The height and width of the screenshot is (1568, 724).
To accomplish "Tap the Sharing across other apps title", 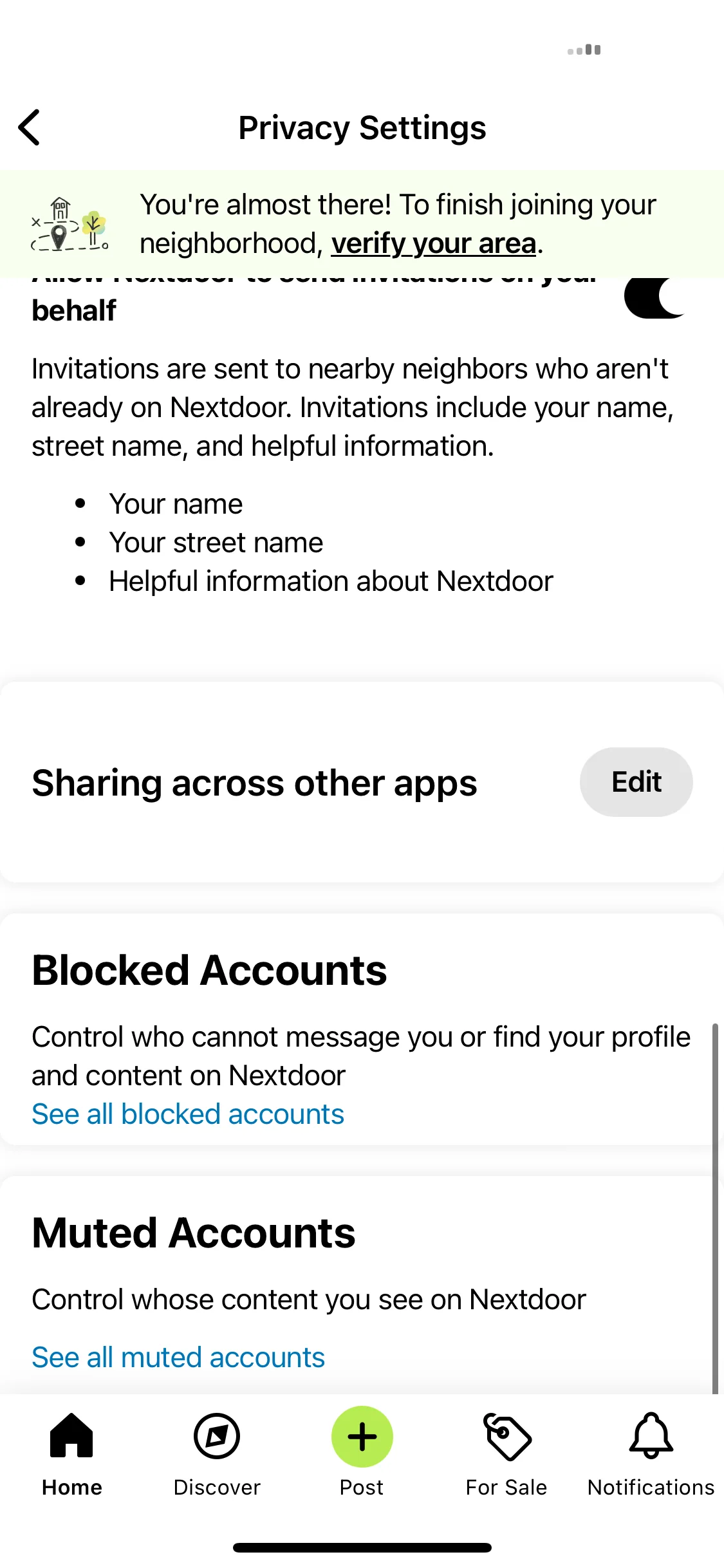I will pyautogui.click(x=254, y=783).
